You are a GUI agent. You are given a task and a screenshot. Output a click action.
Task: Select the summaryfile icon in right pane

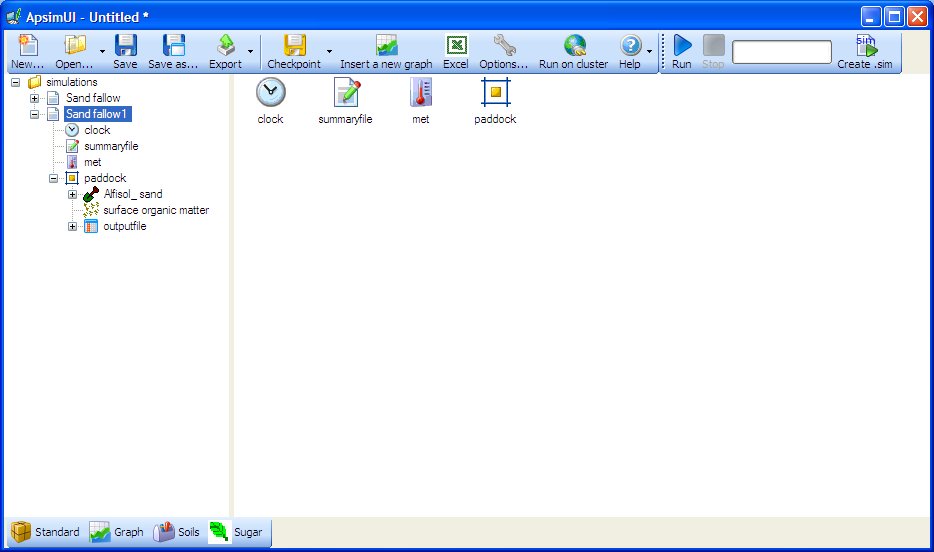point(346,92)
